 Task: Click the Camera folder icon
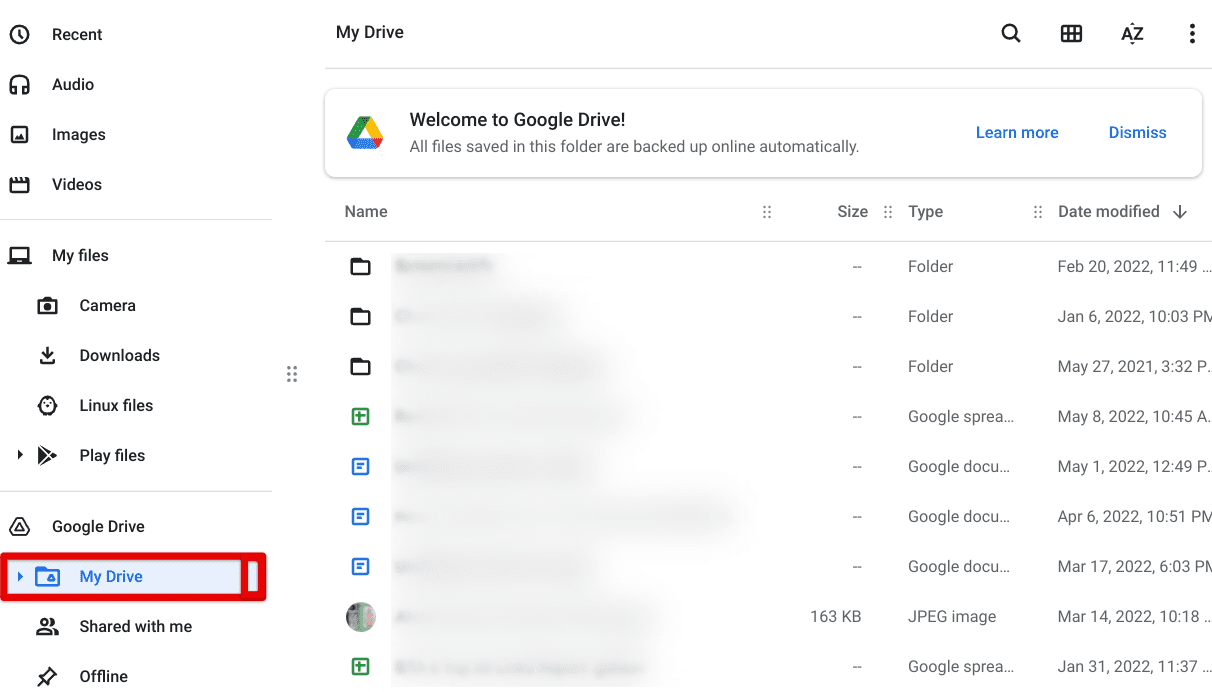pos(47,305)
